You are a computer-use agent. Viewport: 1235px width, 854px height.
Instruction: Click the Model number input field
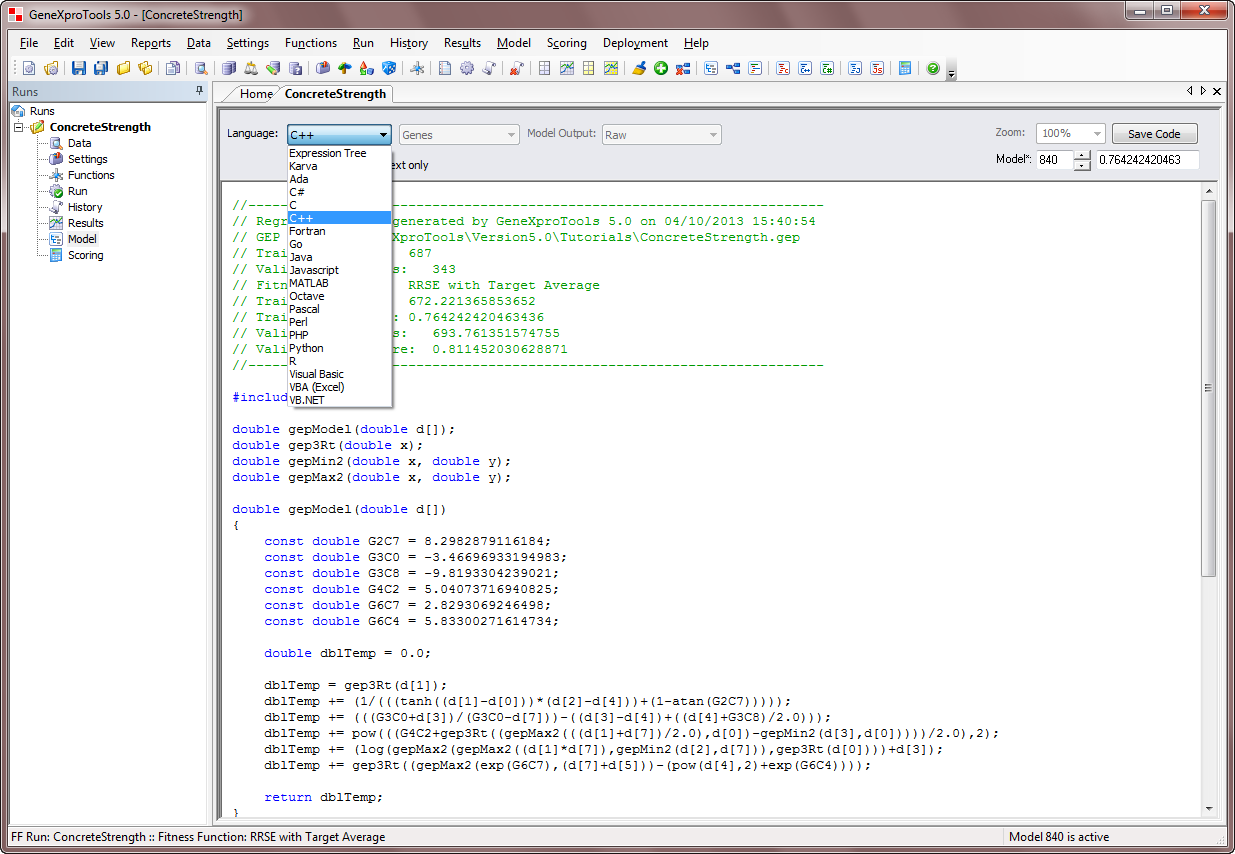1053,160
